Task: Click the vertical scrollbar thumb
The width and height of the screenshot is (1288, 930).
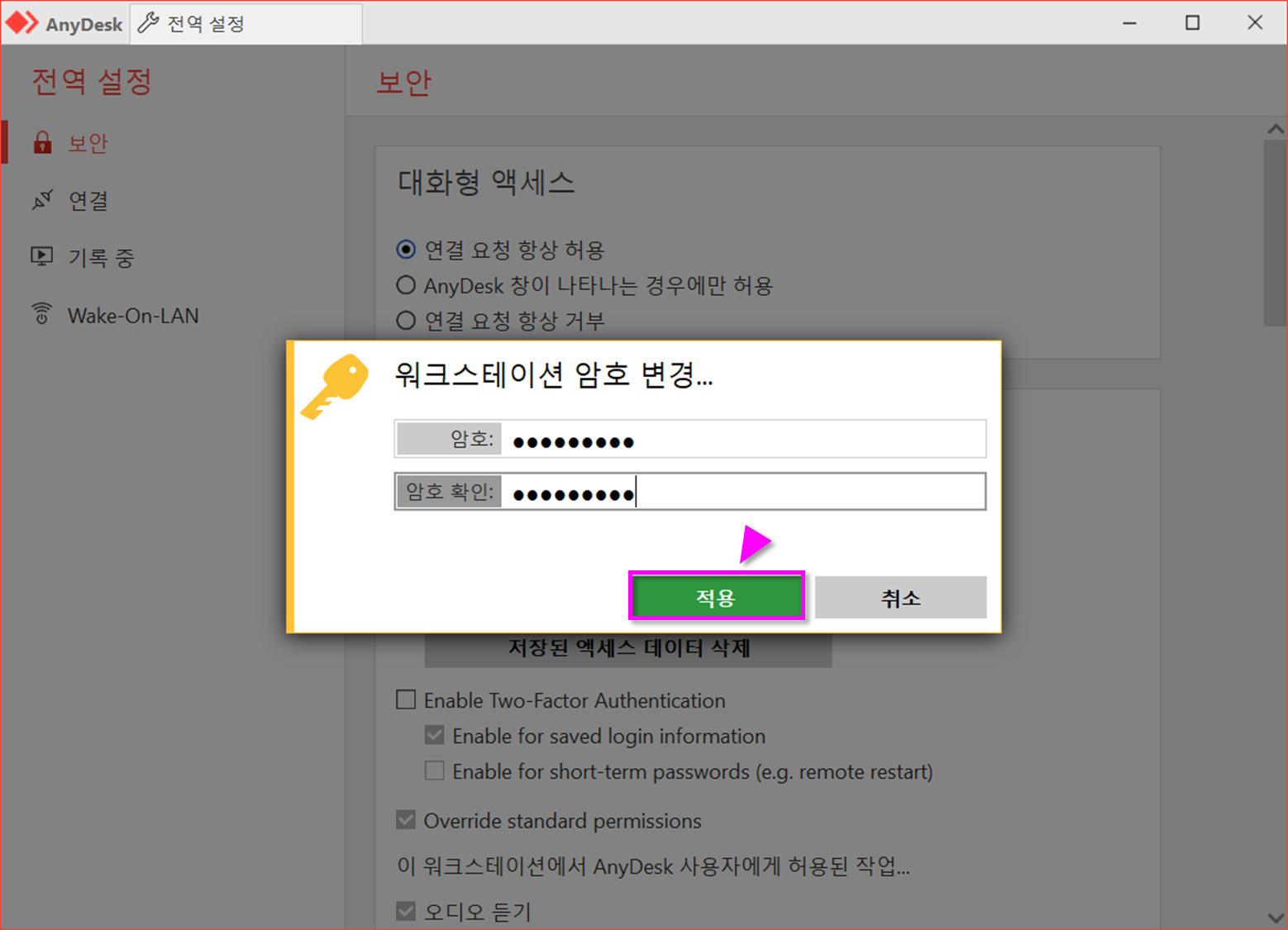Action: (x=1275, y=233)
